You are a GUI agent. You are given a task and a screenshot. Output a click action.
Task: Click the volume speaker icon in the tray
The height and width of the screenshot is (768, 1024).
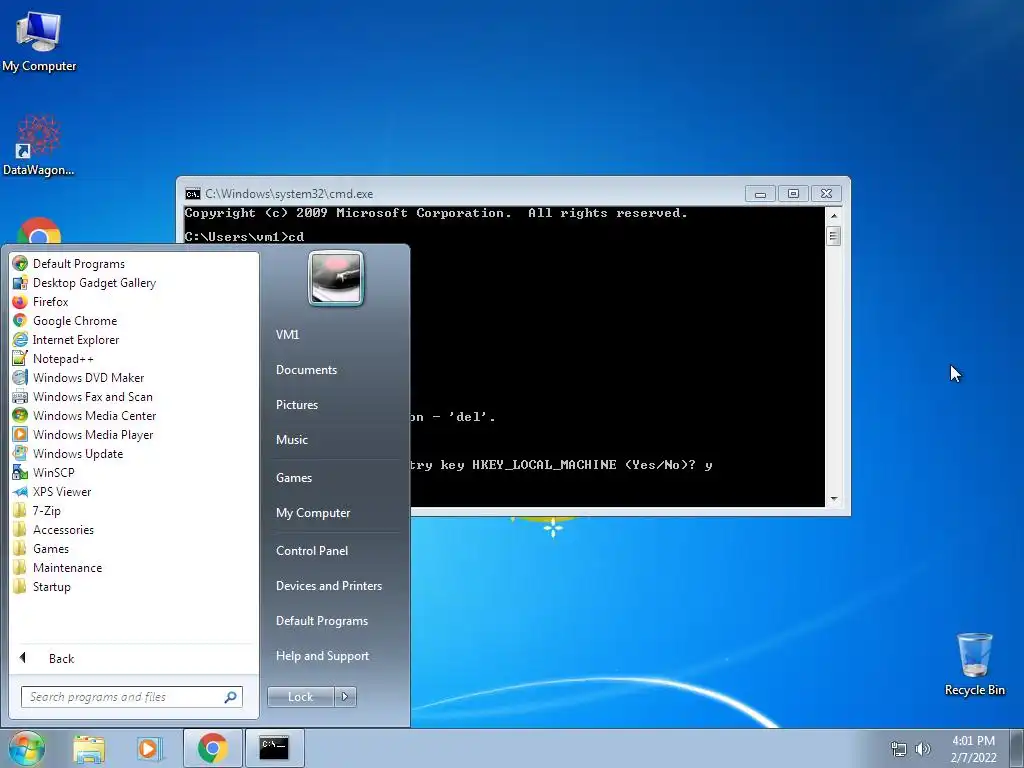[x=923, y=749]
